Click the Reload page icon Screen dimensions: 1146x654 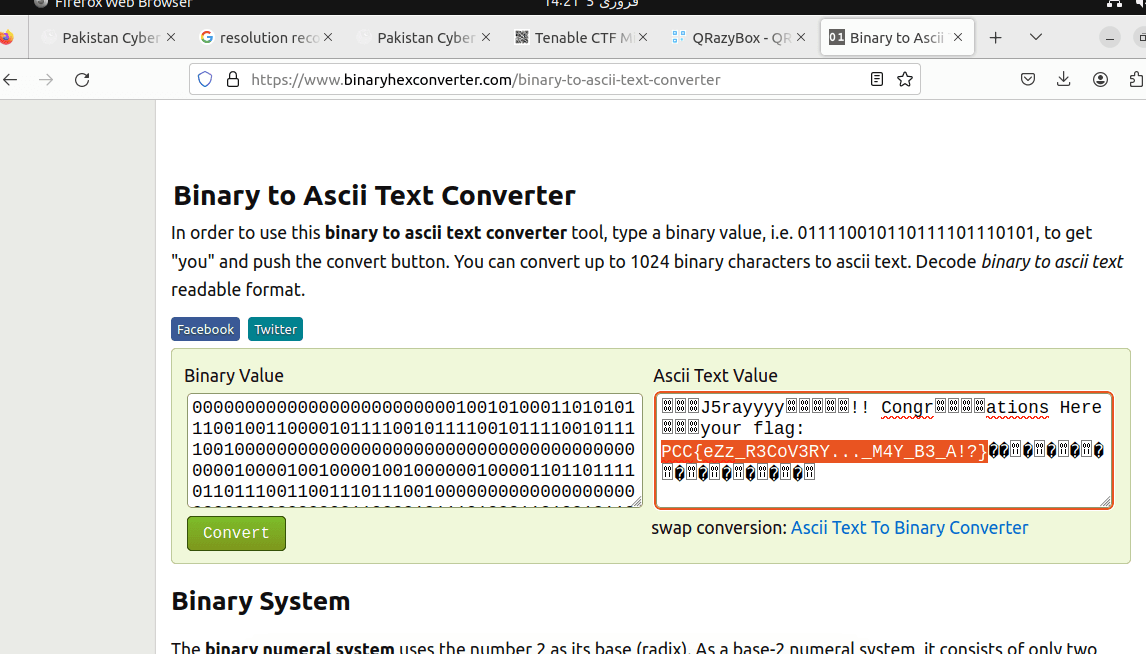pos(82,80)
